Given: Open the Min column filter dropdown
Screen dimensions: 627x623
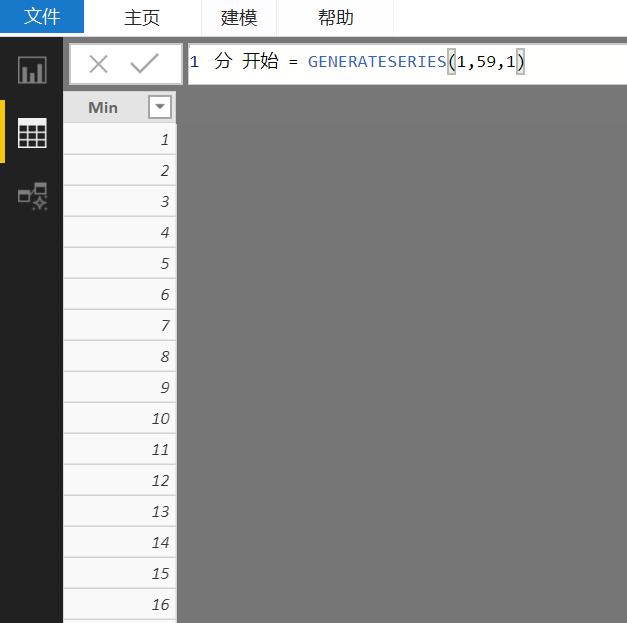Looking at the screenshot, I should [160, 107].
